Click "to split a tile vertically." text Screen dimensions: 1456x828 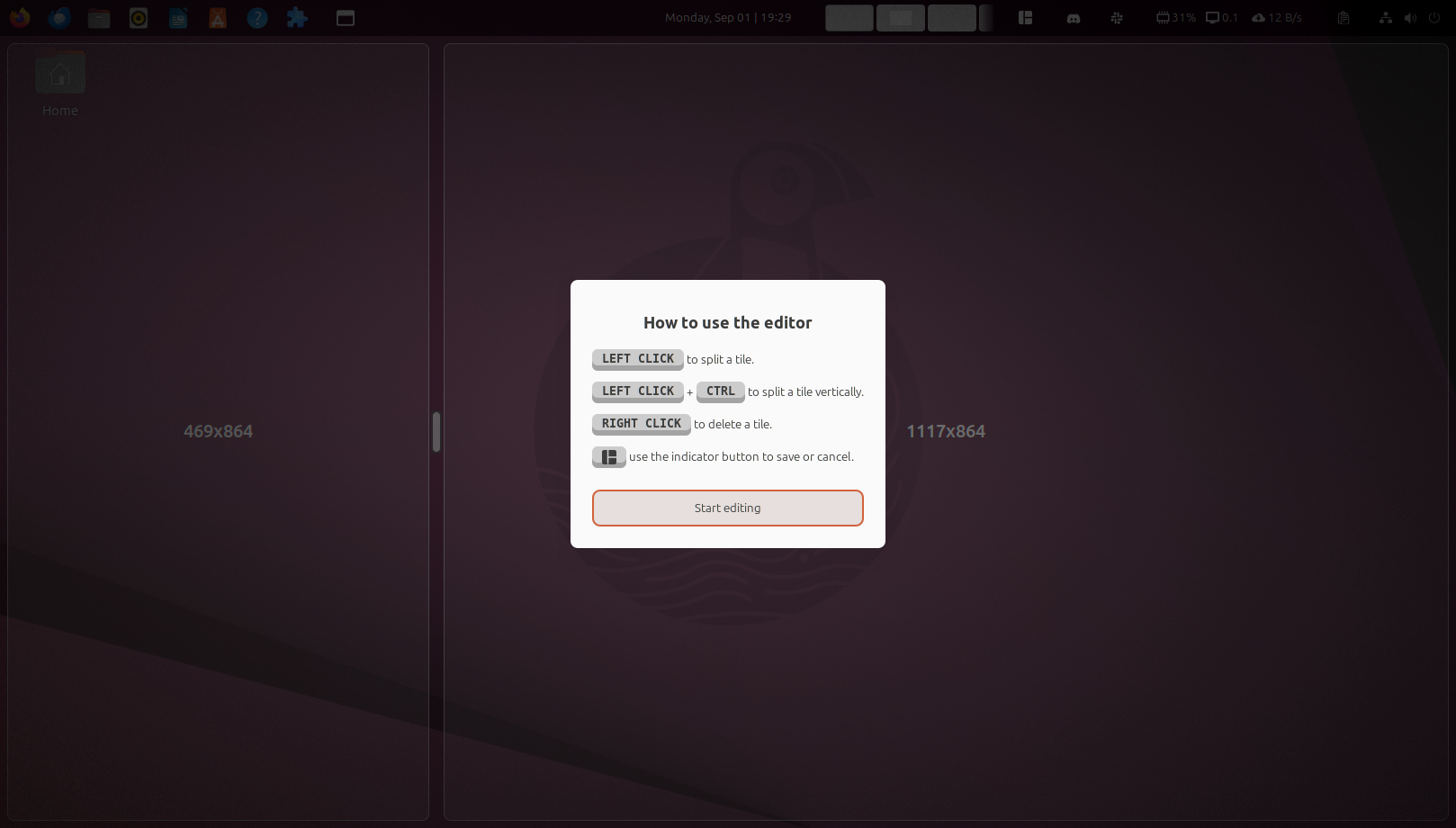tap(805, 391)
